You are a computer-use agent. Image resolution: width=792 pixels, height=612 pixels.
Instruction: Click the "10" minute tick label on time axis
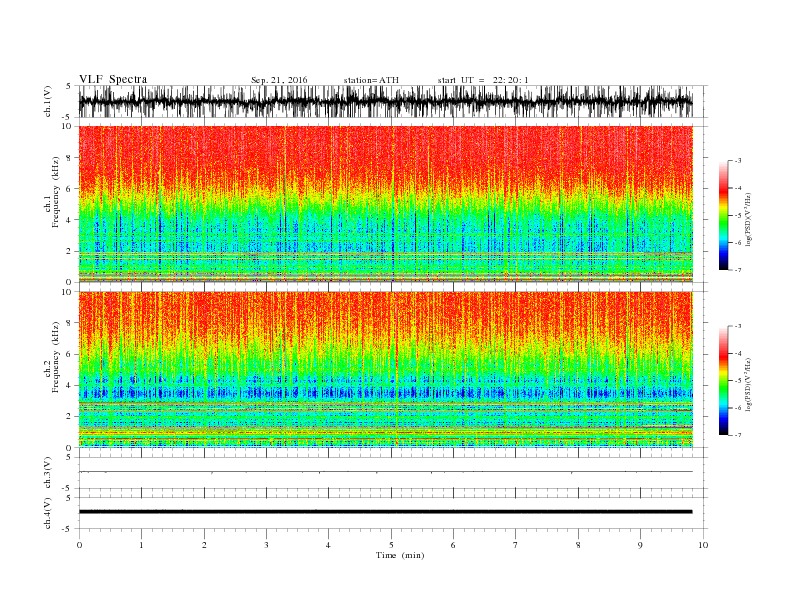[x=703, y=545]
